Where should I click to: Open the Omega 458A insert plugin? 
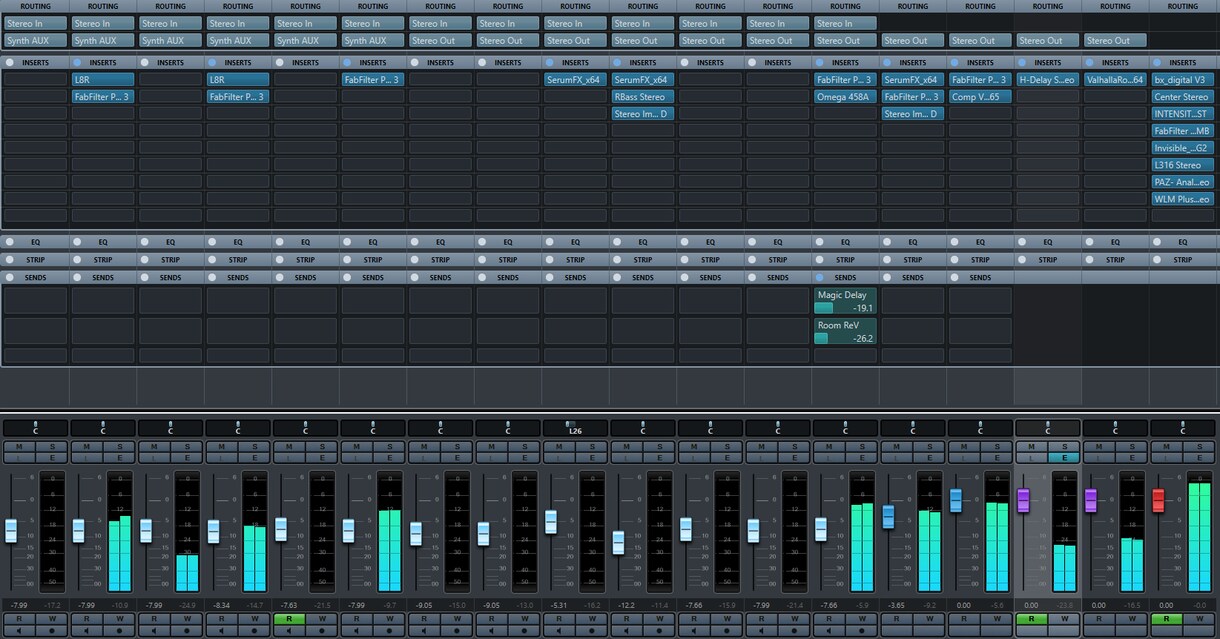pos(845,97)
